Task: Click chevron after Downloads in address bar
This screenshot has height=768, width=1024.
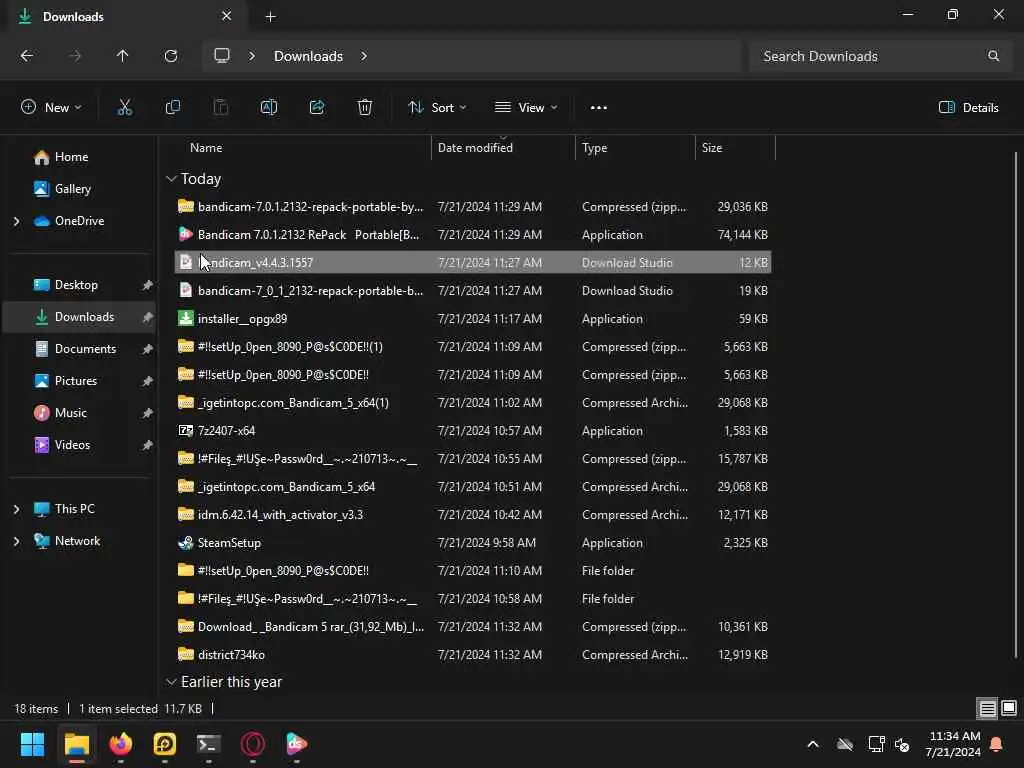Action: point(364,56)
